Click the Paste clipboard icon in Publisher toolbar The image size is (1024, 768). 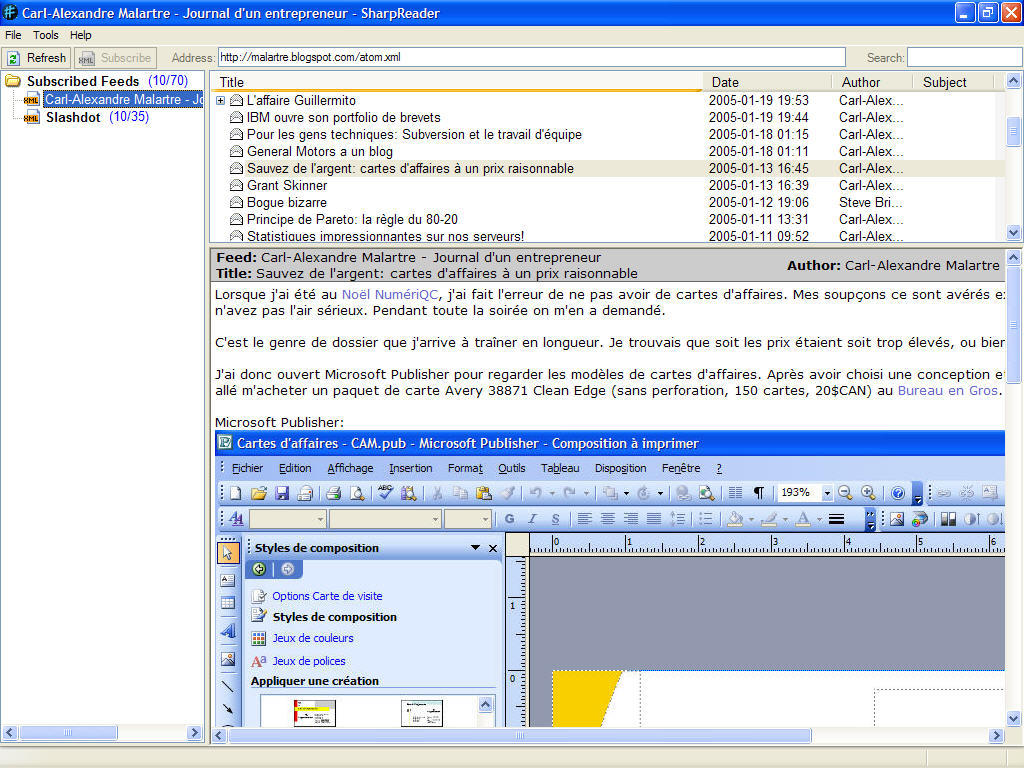(x=484, y=493)
